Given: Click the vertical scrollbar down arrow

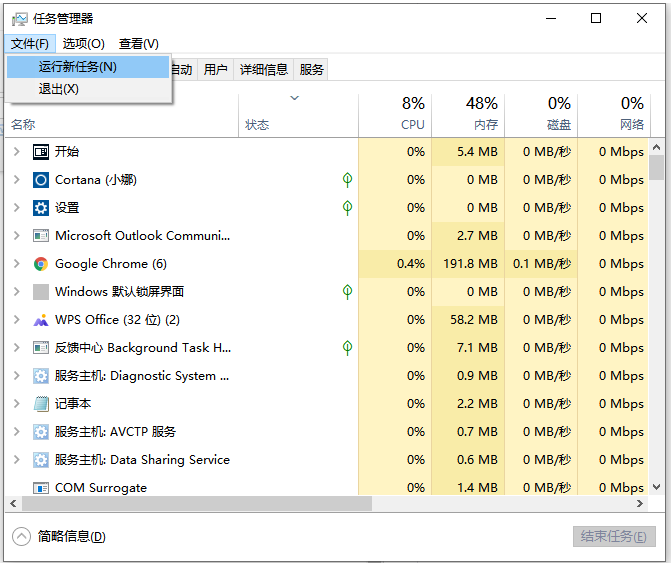Looking at the screenshot, I should [656, 487].
